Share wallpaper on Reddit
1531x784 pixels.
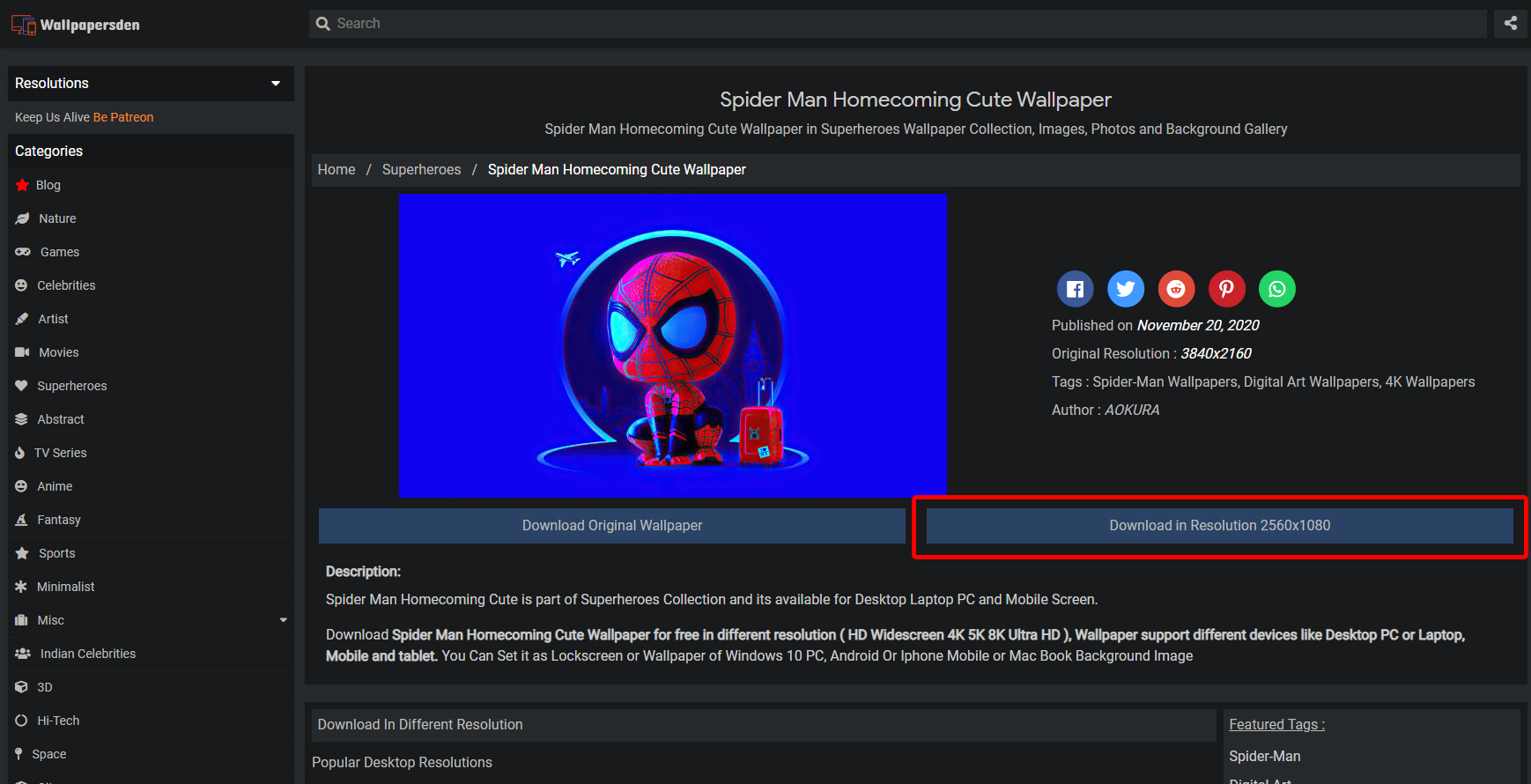pos(1176,289)
